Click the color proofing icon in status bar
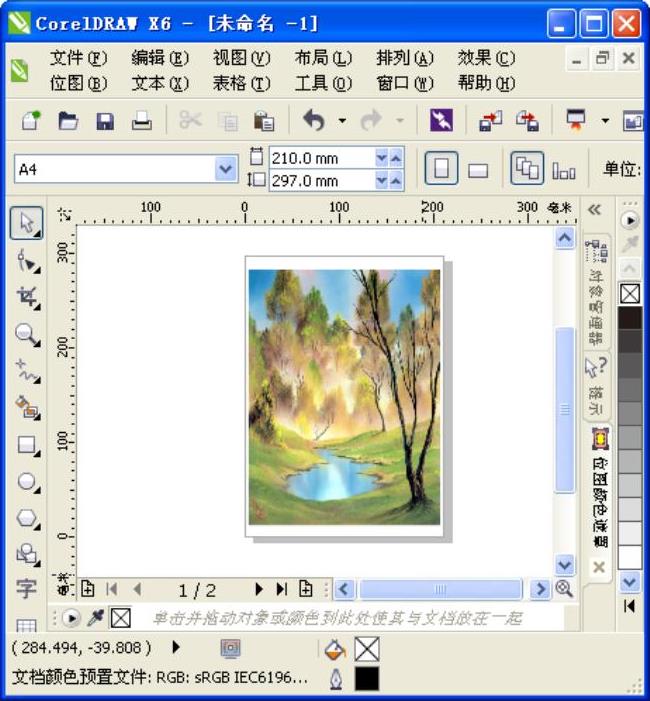 pos(231,648)
